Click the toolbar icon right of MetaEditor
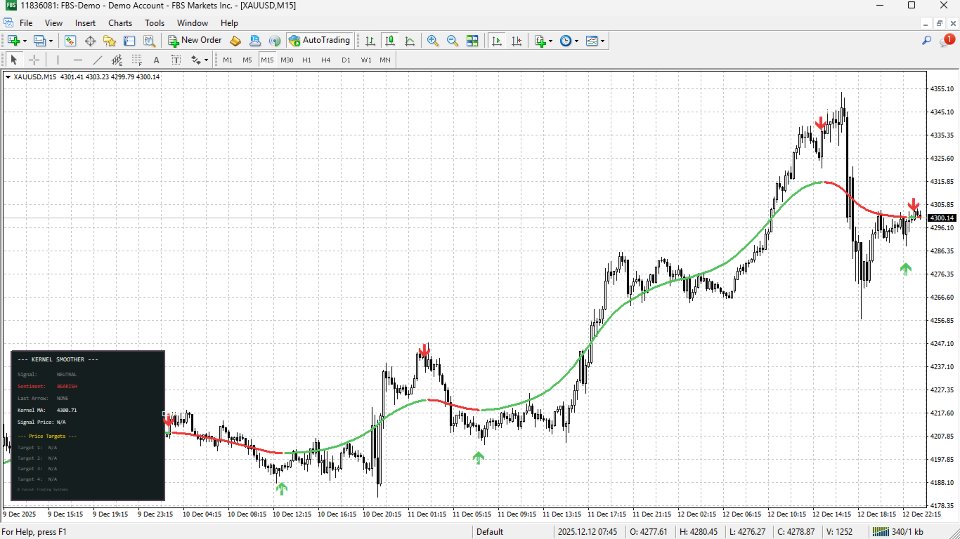This screenshot has height=539, width=960. point(255,41)
